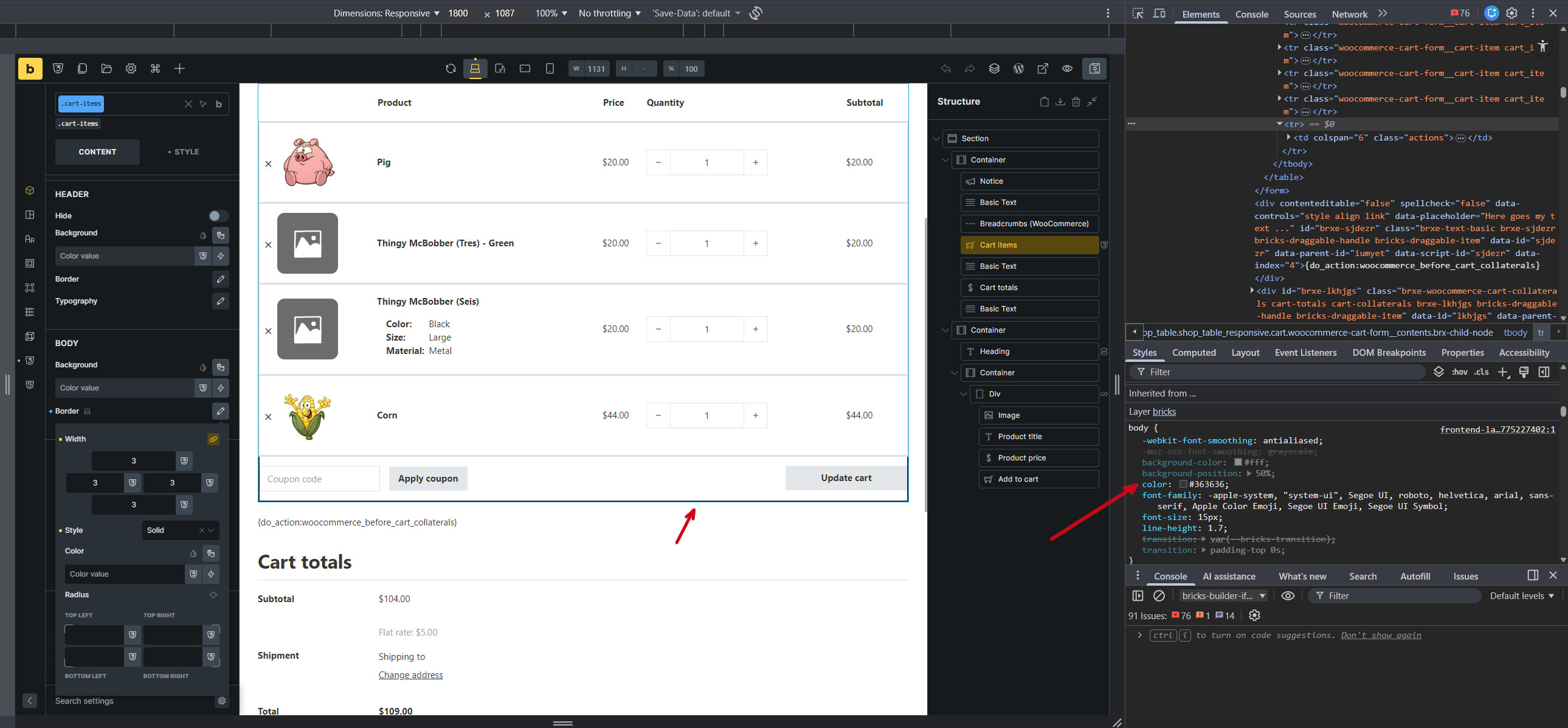Click the preview eye icon in toolbar
This screenshot has height=728, width=1568.
click(1067, 69)
